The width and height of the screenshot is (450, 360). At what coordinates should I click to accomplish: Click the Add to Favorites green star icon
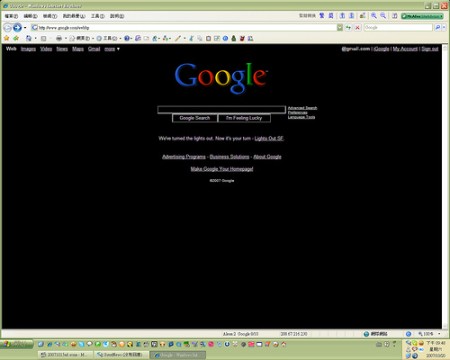click(x=16, y=39)
